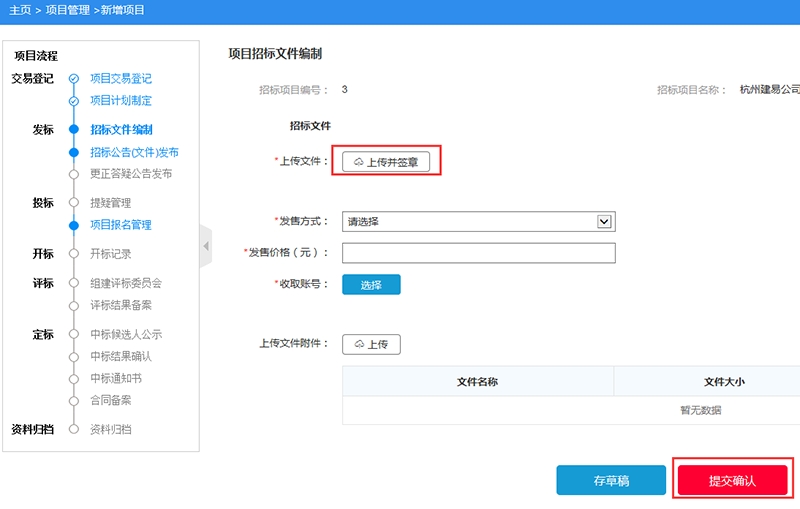Go to 主页 in the breadcrumb

[19, 10]
